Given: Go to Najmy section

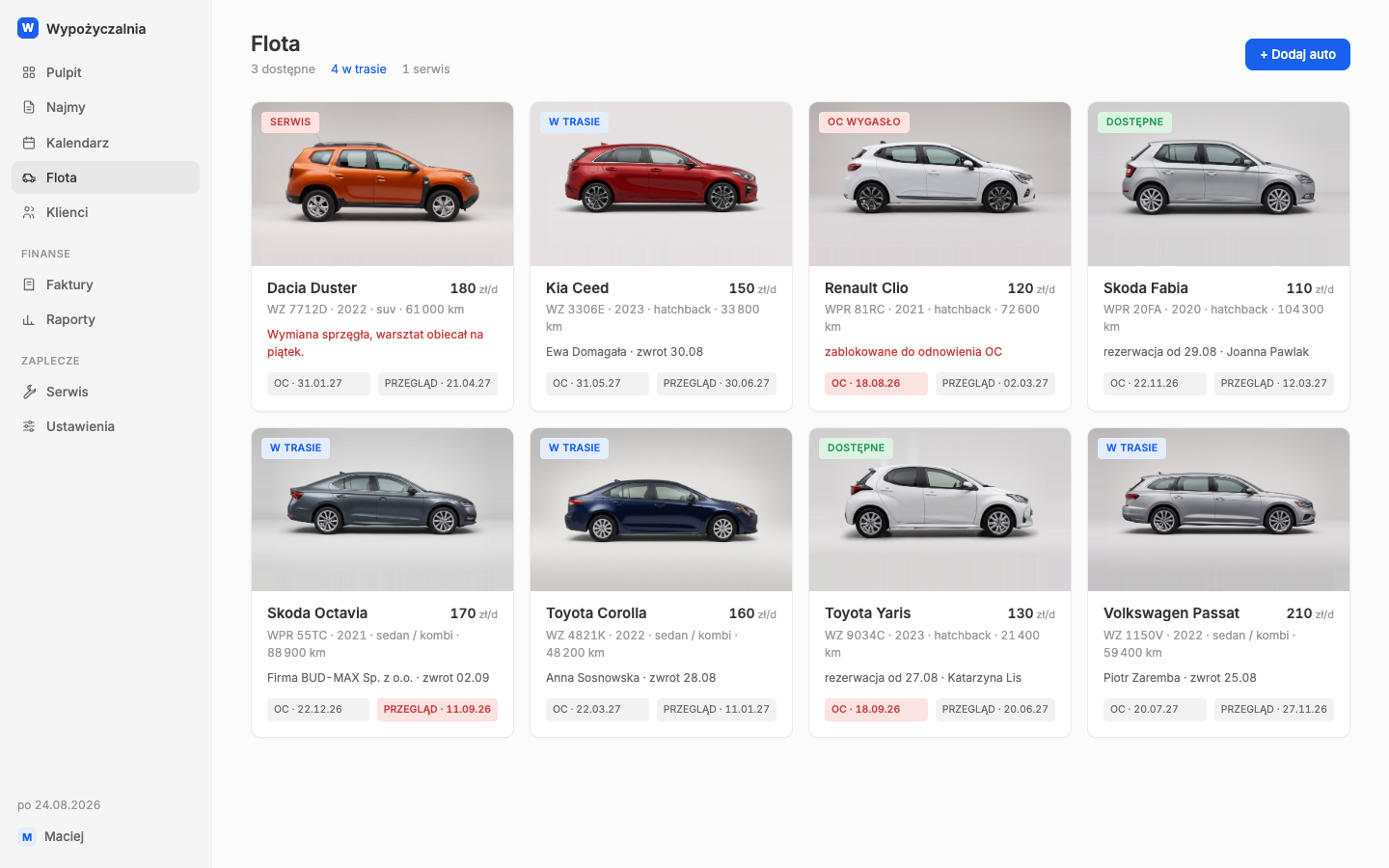Looking at the screenshot, I should (105, 107).
